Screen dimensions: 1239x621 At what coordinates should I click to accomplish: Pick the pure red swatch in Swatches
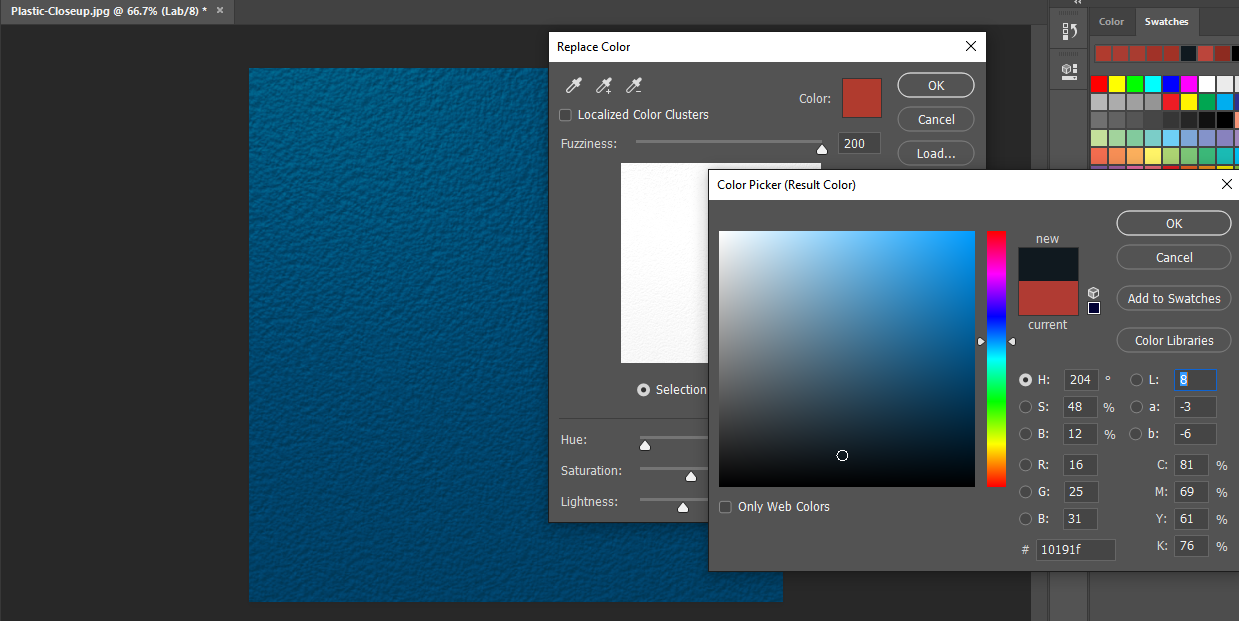pos(1099,83)
